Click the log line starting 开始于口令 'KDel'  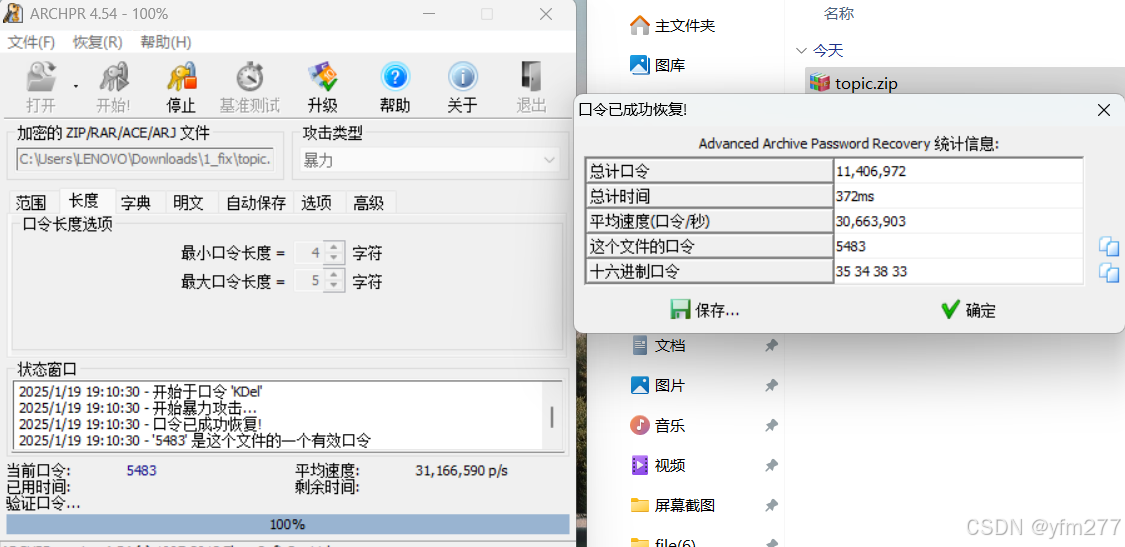(x=141, y=391)
